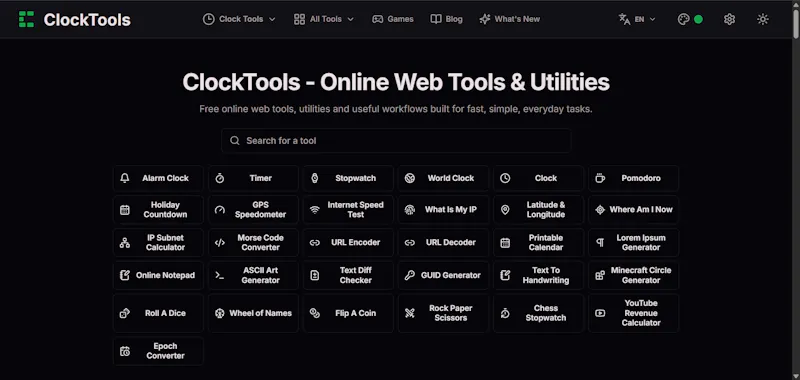Click the Internet Speed Test wifi icon

[x=315, y=210]
